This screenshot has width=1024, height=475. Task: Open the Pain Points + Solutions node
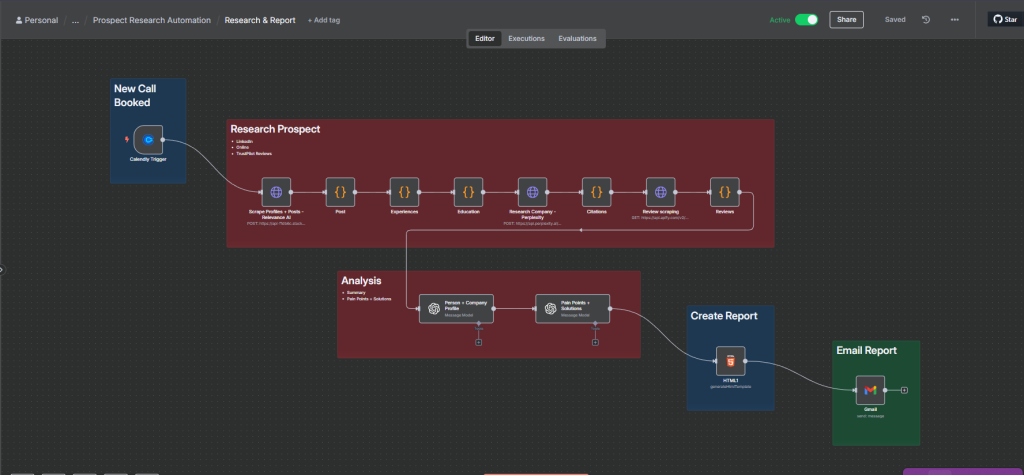click(550, 309)
